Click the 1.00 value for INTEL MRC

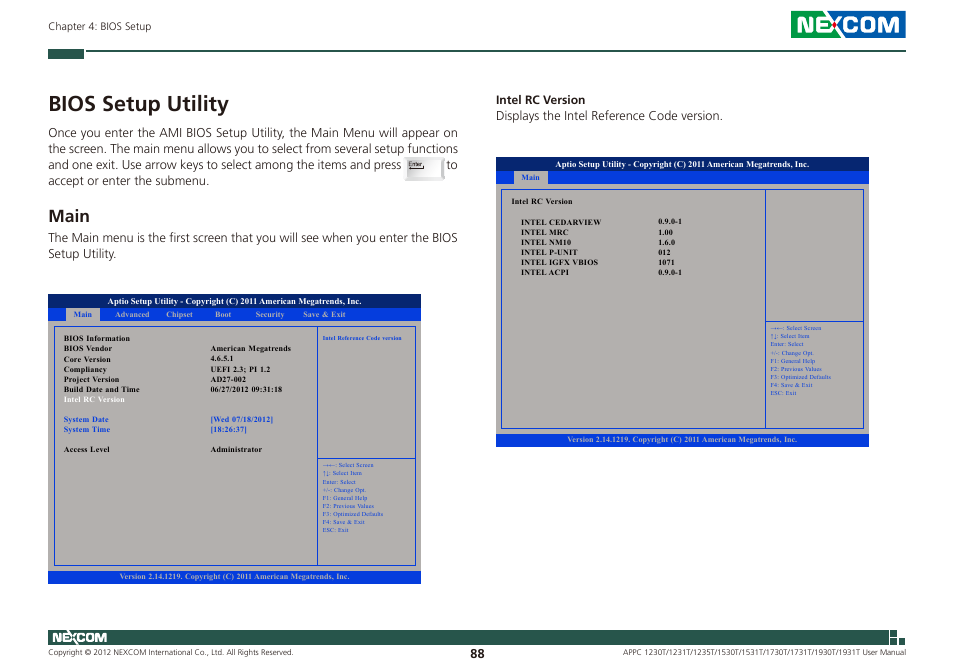click(666, 232)
